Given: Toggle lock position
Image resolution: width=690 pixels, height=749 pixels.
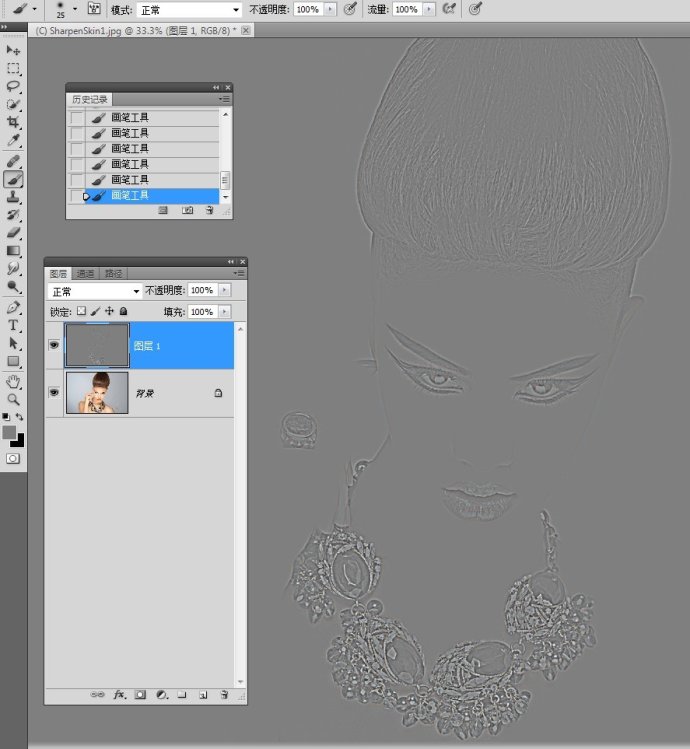Looking at the screenshot, I should [x=109, y=311].
